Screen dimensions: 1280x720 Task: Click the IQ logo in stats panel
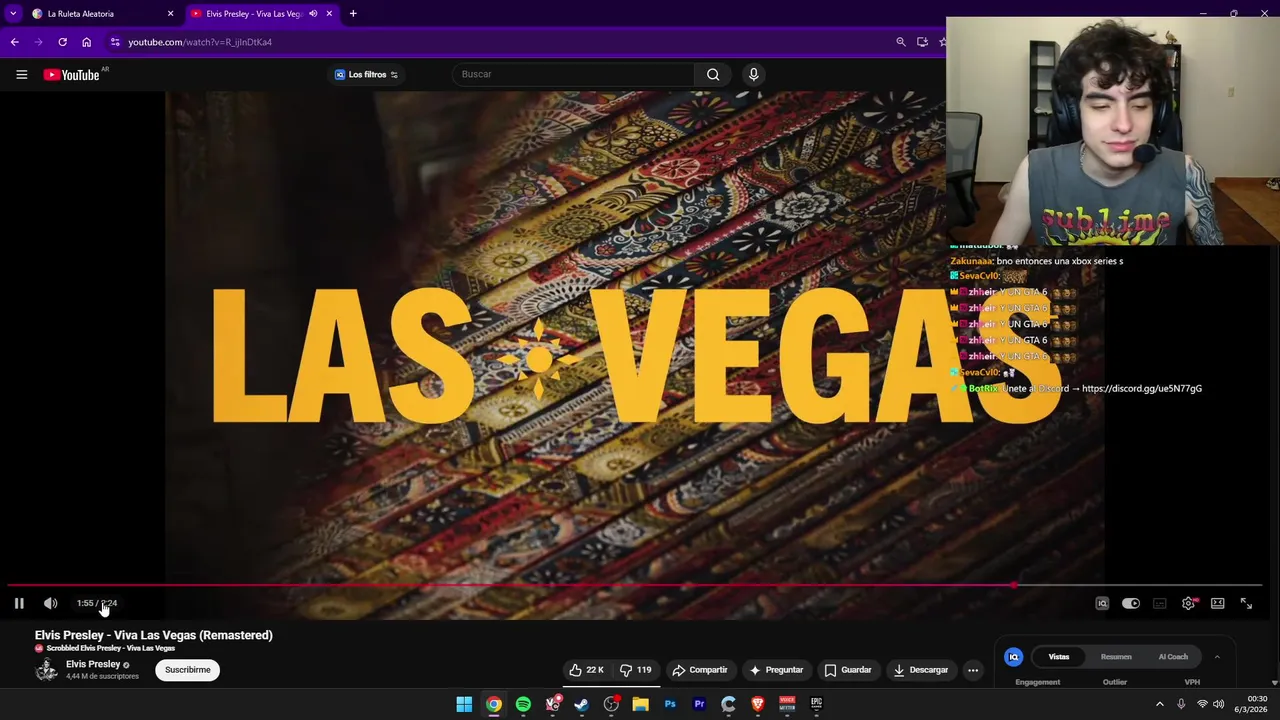[1013, 657]
